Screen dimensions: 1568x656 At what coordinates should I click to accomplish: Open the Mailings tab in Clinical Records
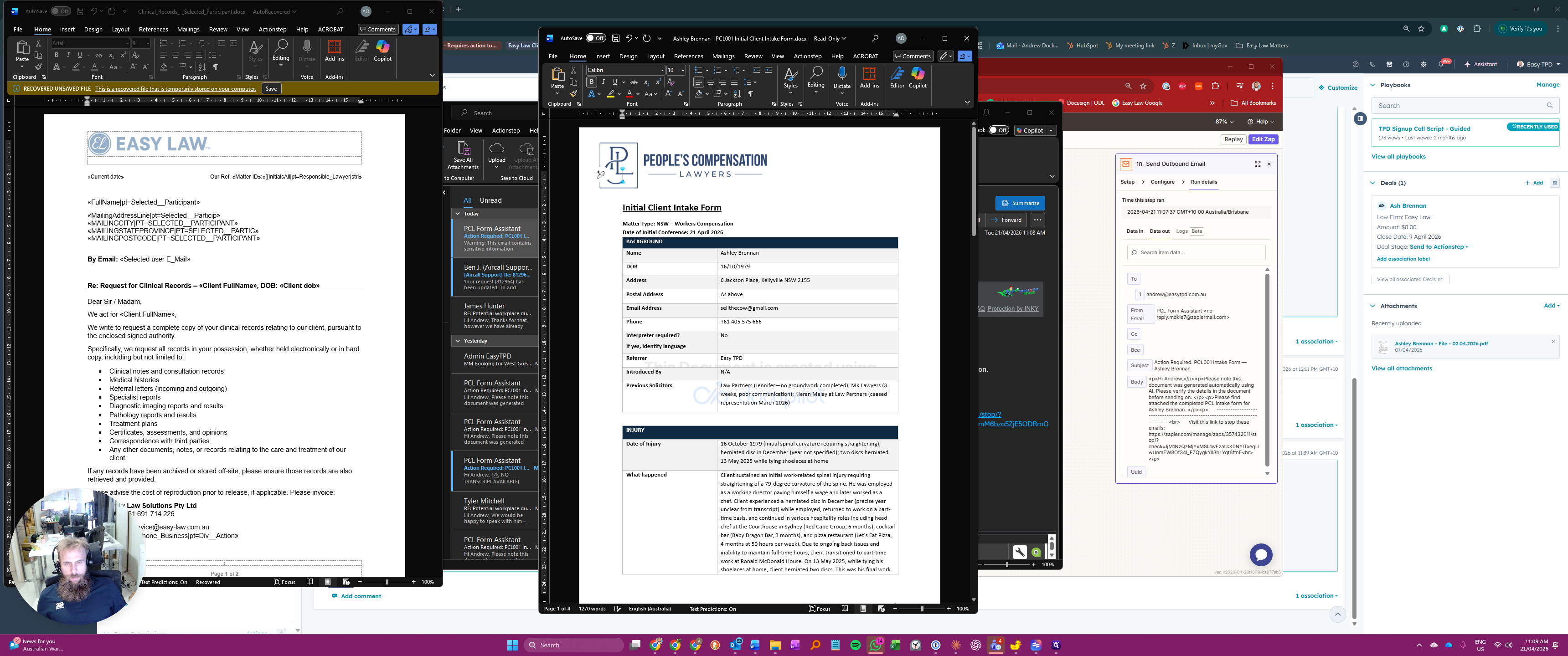click(x=188, y=29)
